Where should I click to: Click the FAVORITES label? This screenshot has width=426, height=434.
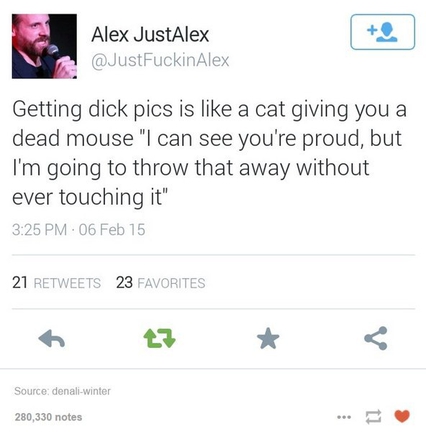point(171,283)
